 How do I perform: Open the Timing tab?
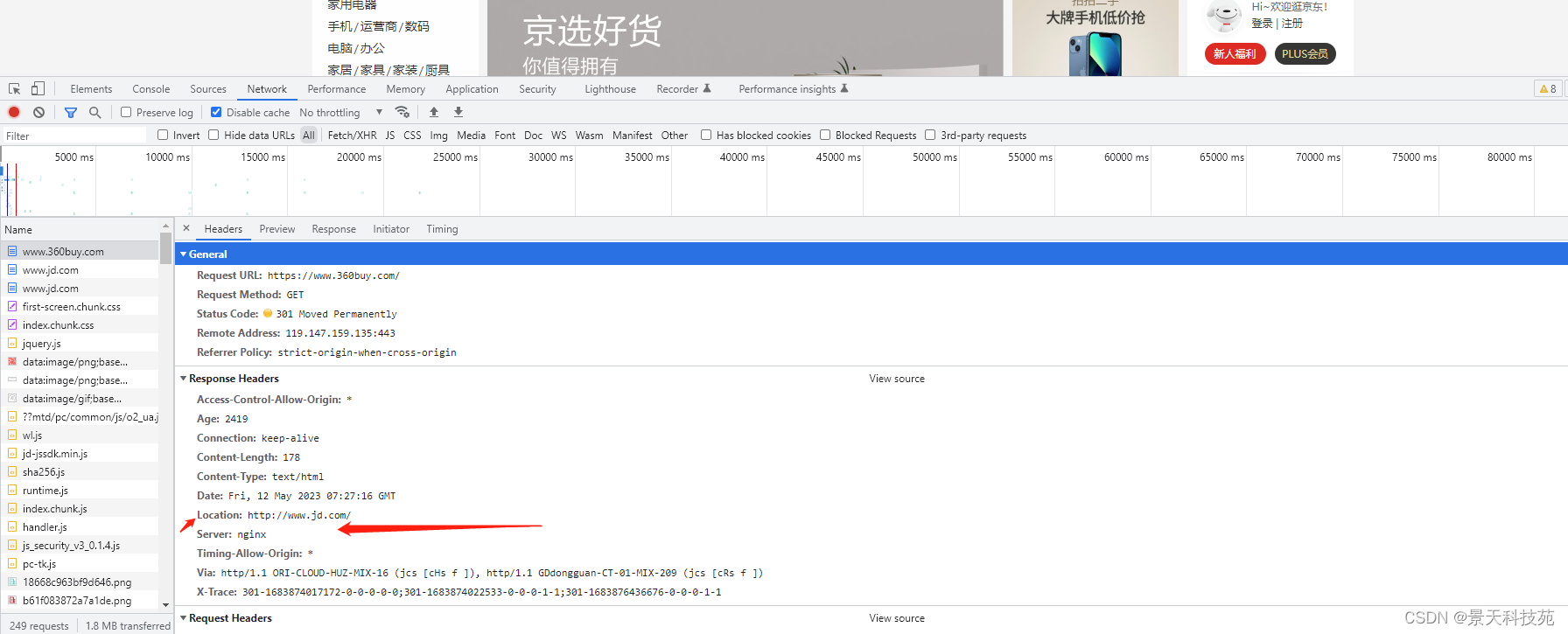click(x=442, y=229)
